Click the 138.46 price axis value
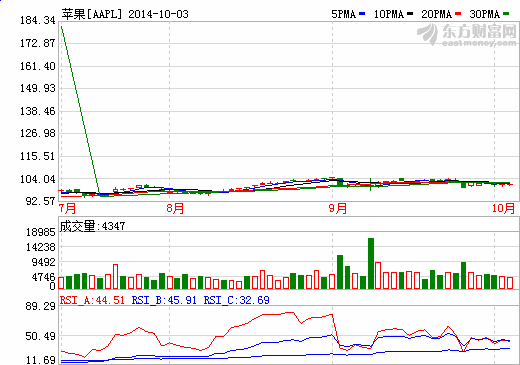The image size is (520, 365). (38, 111)
